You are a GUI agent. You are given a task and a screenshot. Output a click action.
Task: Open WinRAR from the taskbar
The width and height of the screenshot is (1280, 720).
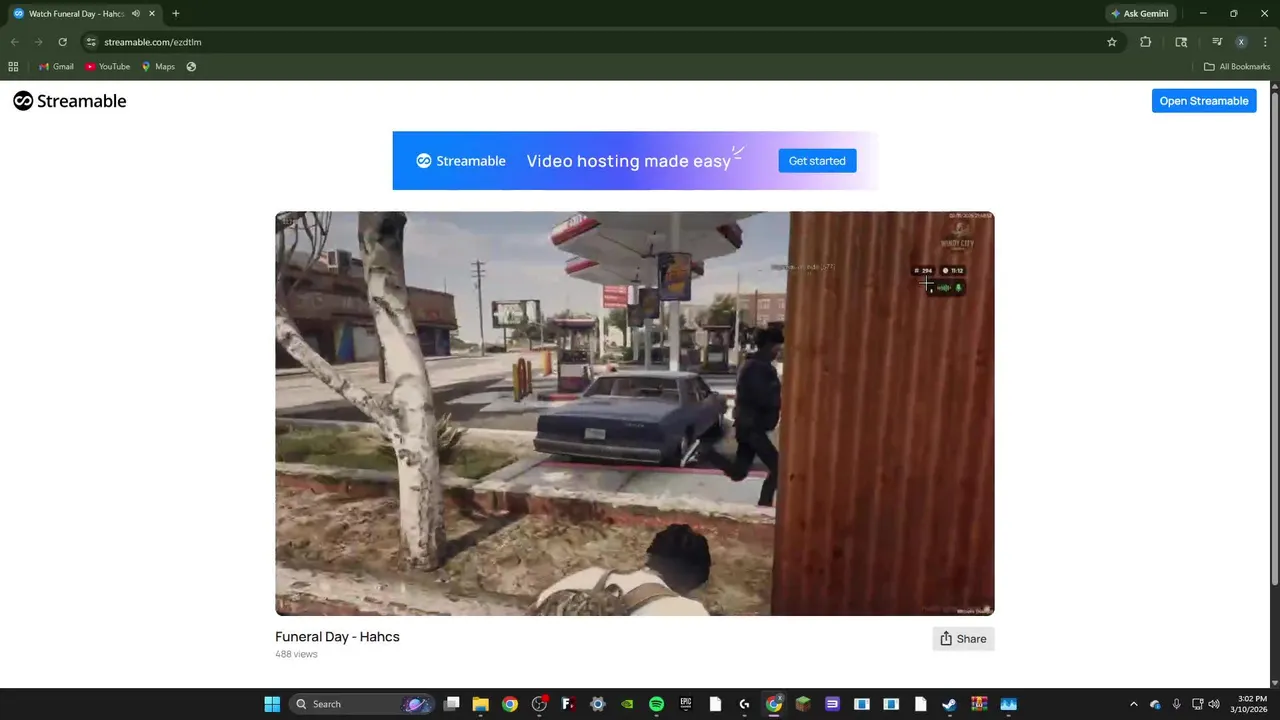click(x=978, y=704)
